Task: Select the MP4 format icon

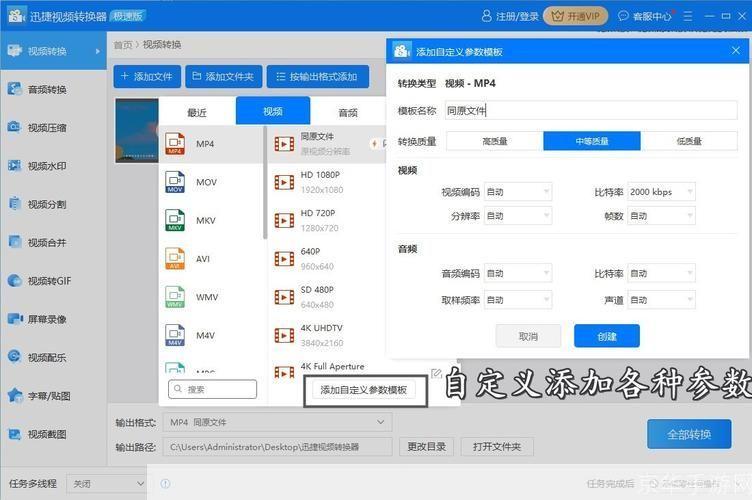Action: [x=175, y=144]
